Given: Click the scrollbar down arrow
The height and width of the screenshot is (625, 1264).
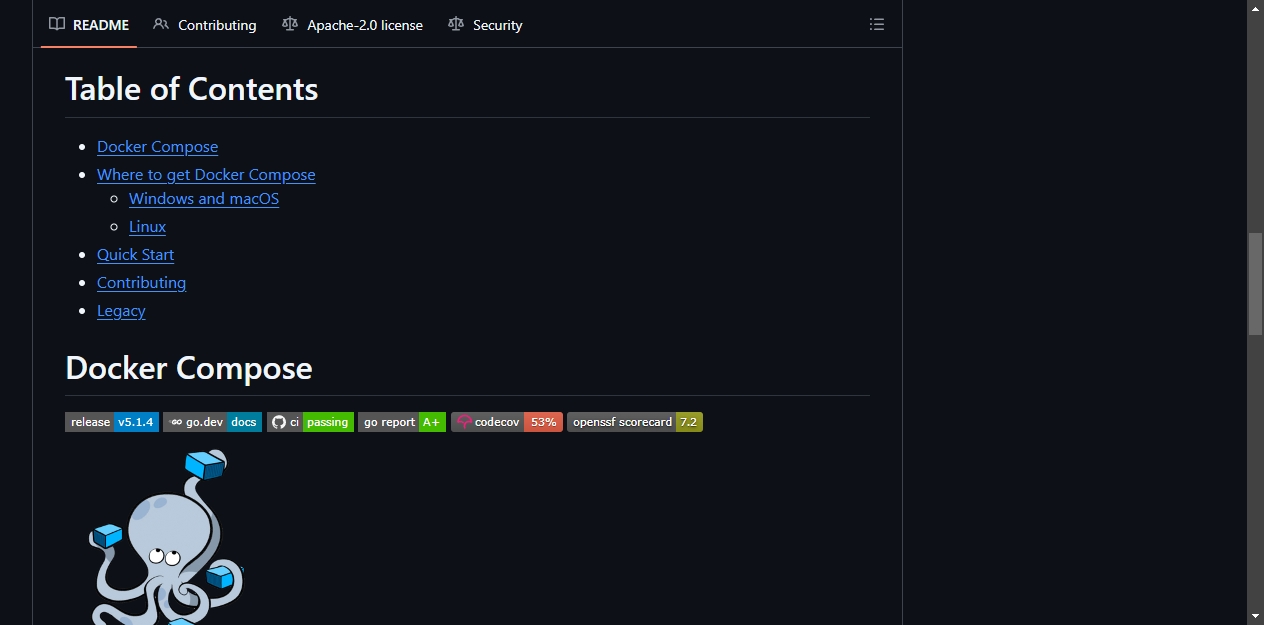Looking at the screenshot, I should pos(1255,616).
